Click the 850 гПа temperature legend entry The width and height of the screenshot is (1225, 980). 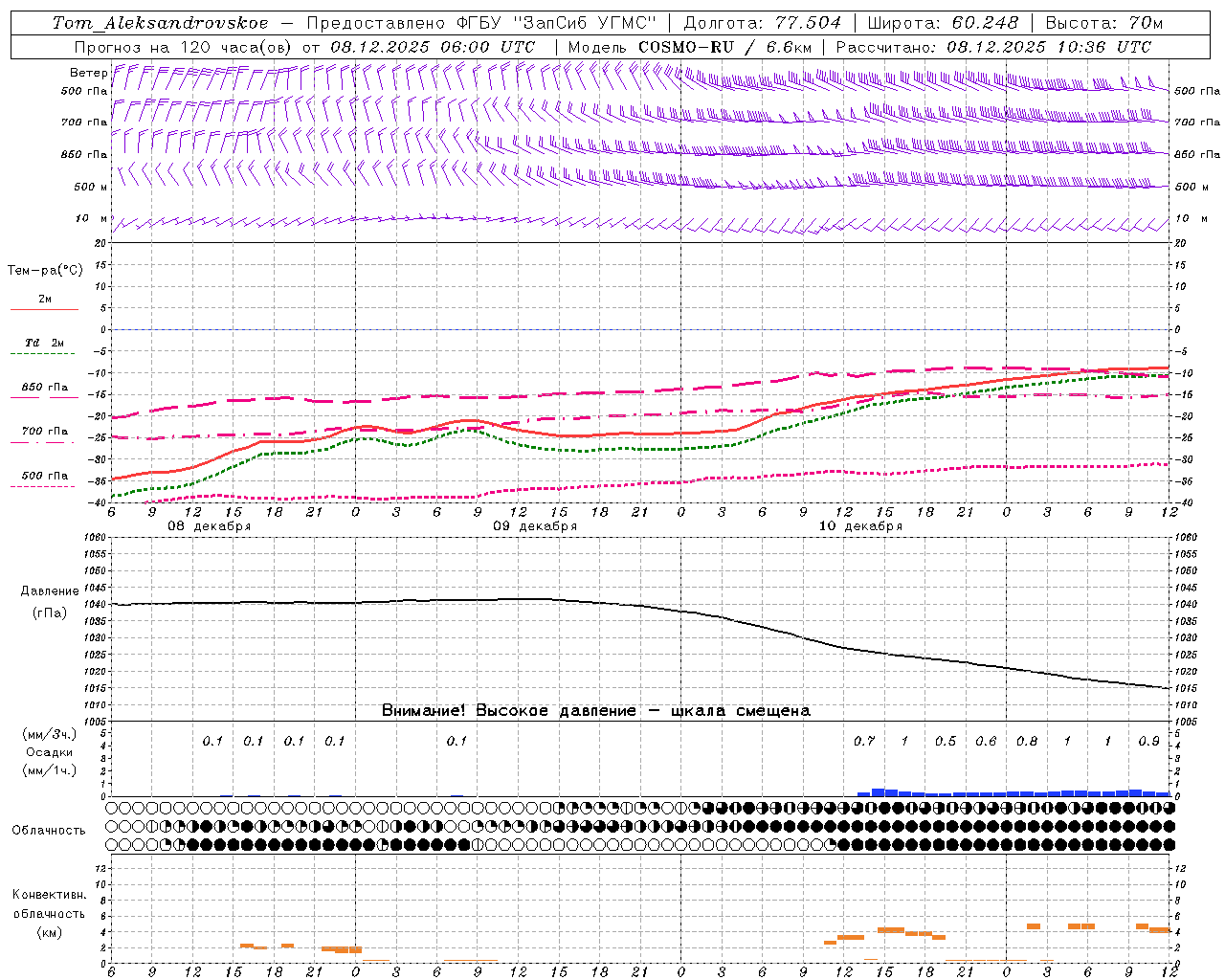point(45,388)
